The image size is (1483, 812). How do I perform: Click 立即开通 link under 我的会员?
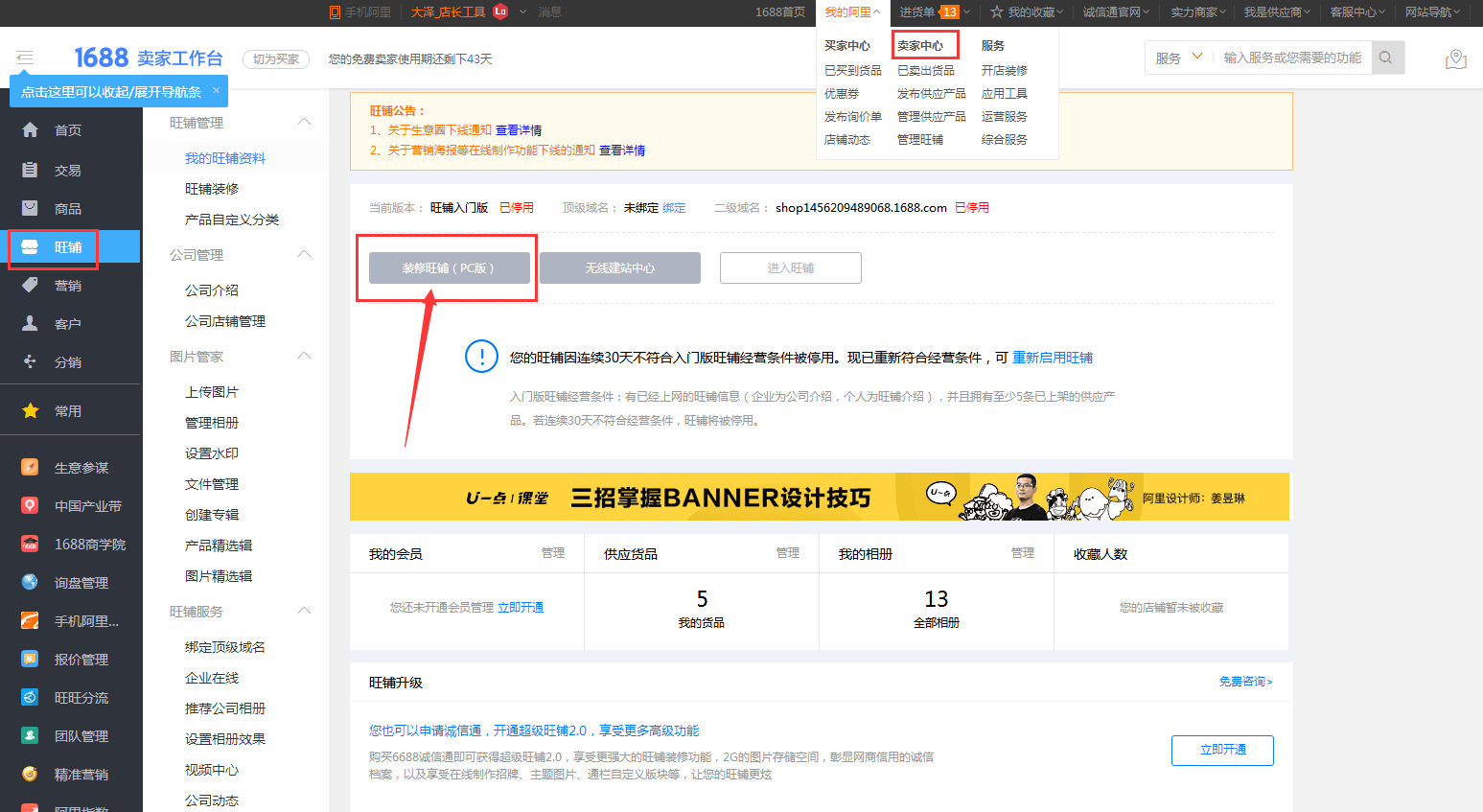pyautogui.click(x=521, y=608)
